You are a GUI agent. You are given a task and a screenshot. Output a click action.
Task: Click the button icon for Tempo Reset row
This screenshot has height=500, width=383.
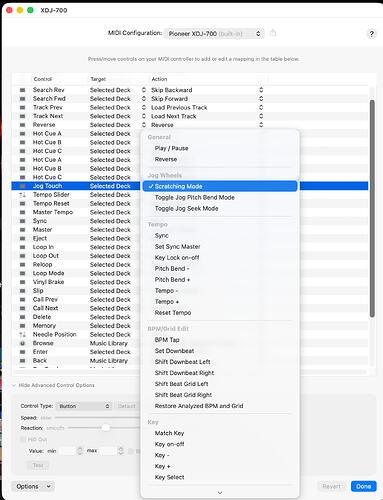pos(22,203)
